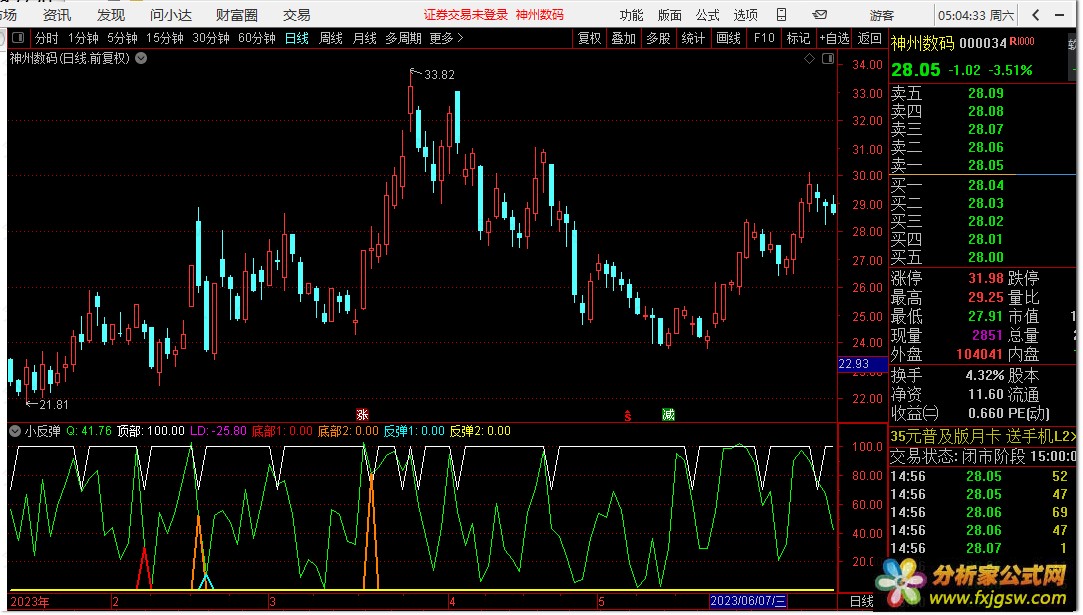Viewport: 1083px width, 615px height.
Task: Open 多周期 view
Action: point(403,38)
